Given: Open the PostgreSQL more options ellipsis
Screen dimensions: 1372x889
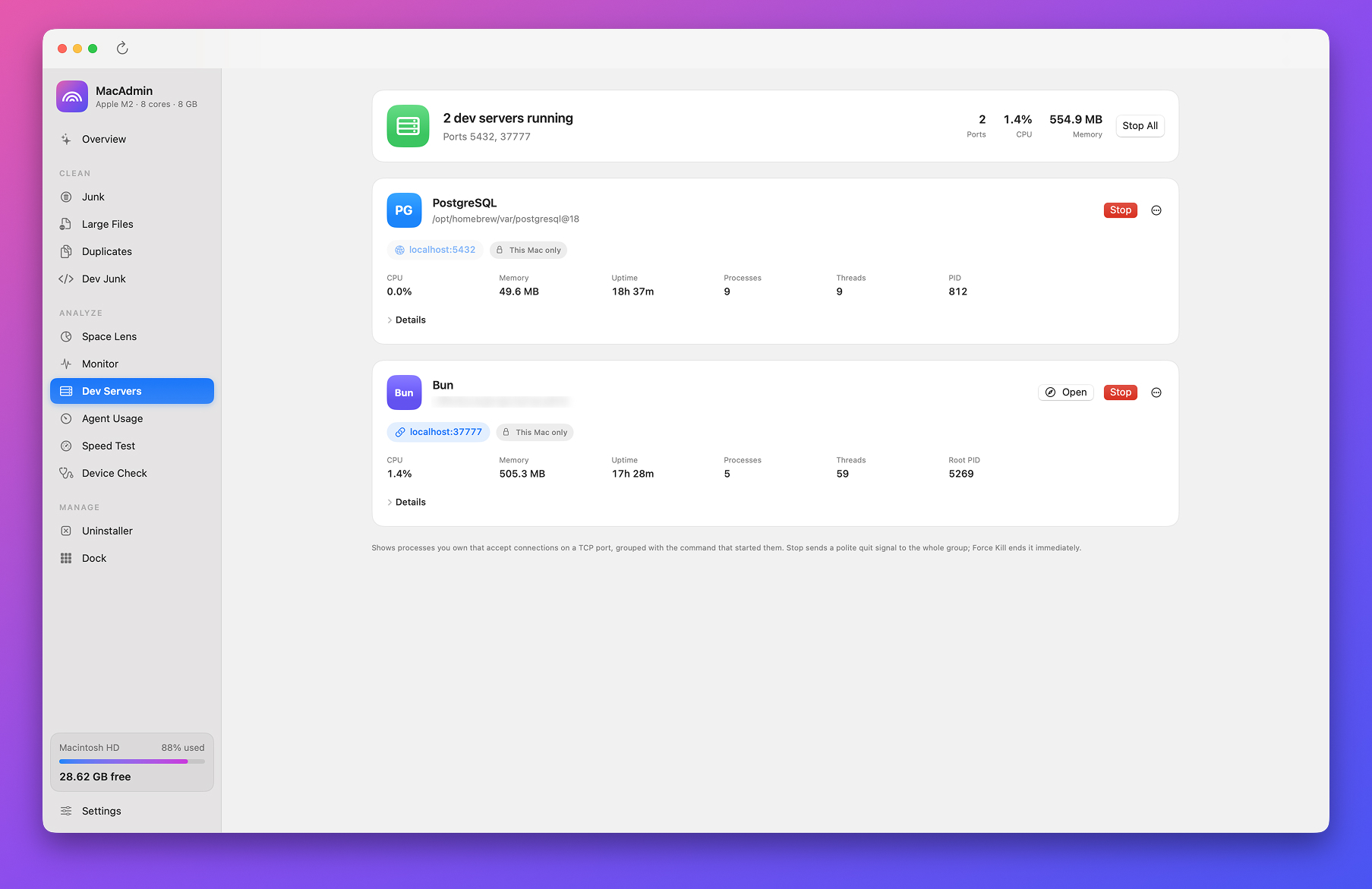Looking at the screenshot, I should [x=1156, y=210].
